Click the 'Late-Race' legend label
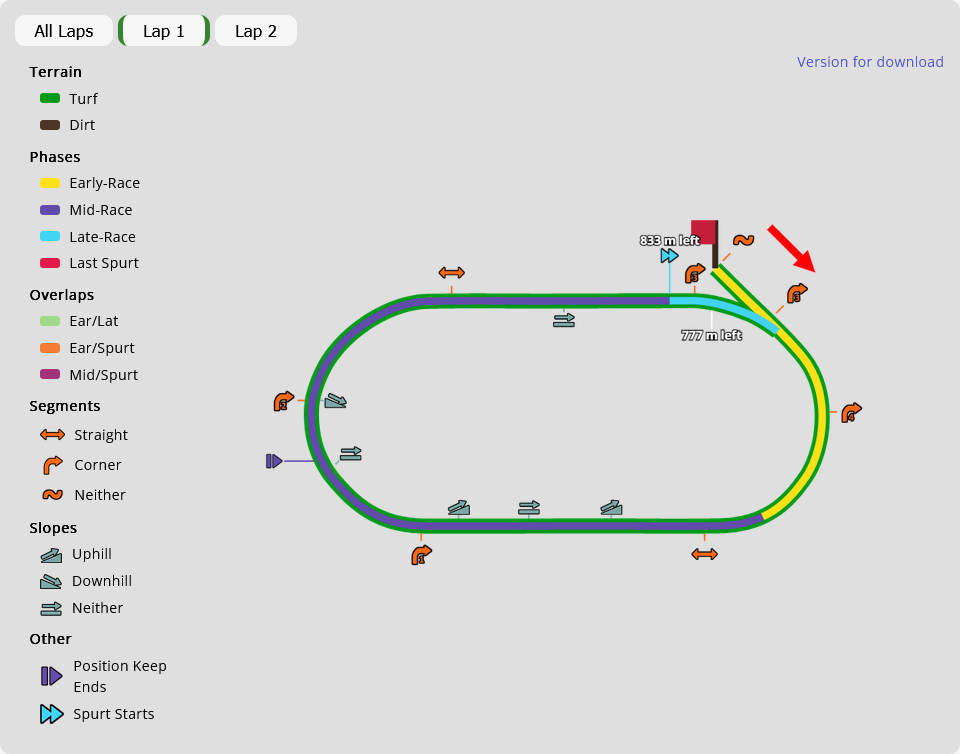The image size is (960, 754). point(103,237)
